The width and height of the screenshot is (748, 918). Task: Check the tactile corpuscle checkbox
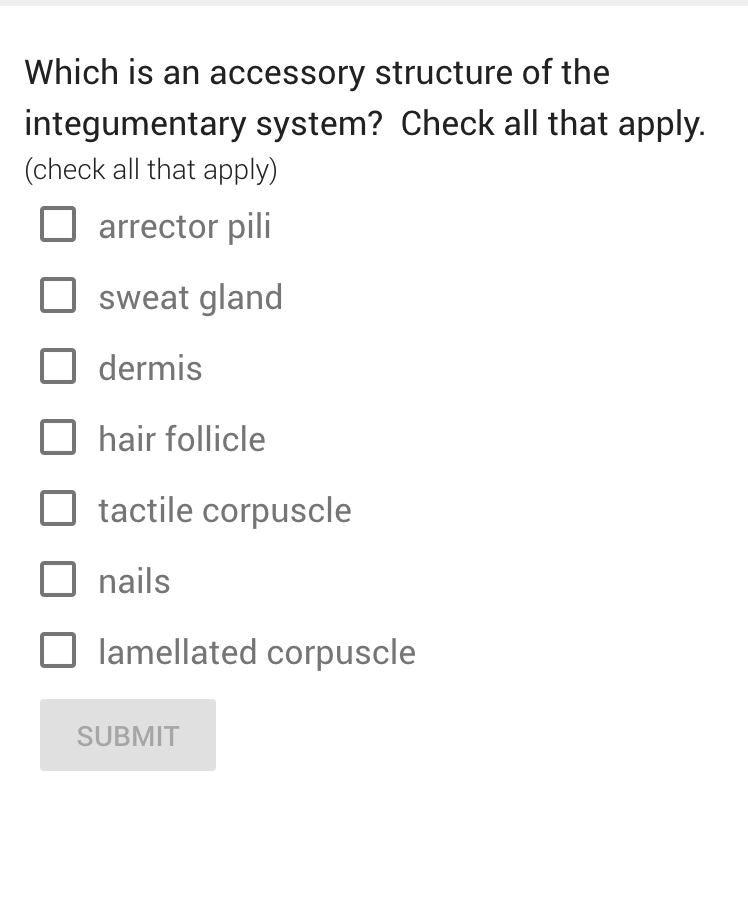(x=58, y=508)
